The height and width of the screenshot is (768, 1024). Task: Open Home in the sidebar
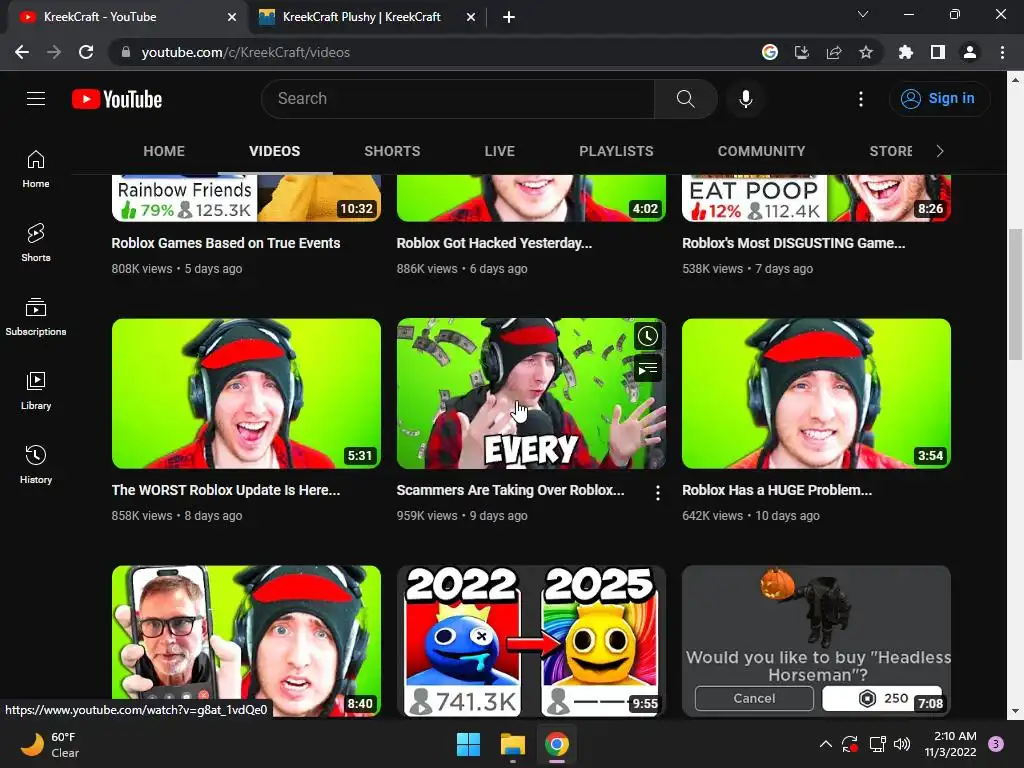(x=36, y=168)
